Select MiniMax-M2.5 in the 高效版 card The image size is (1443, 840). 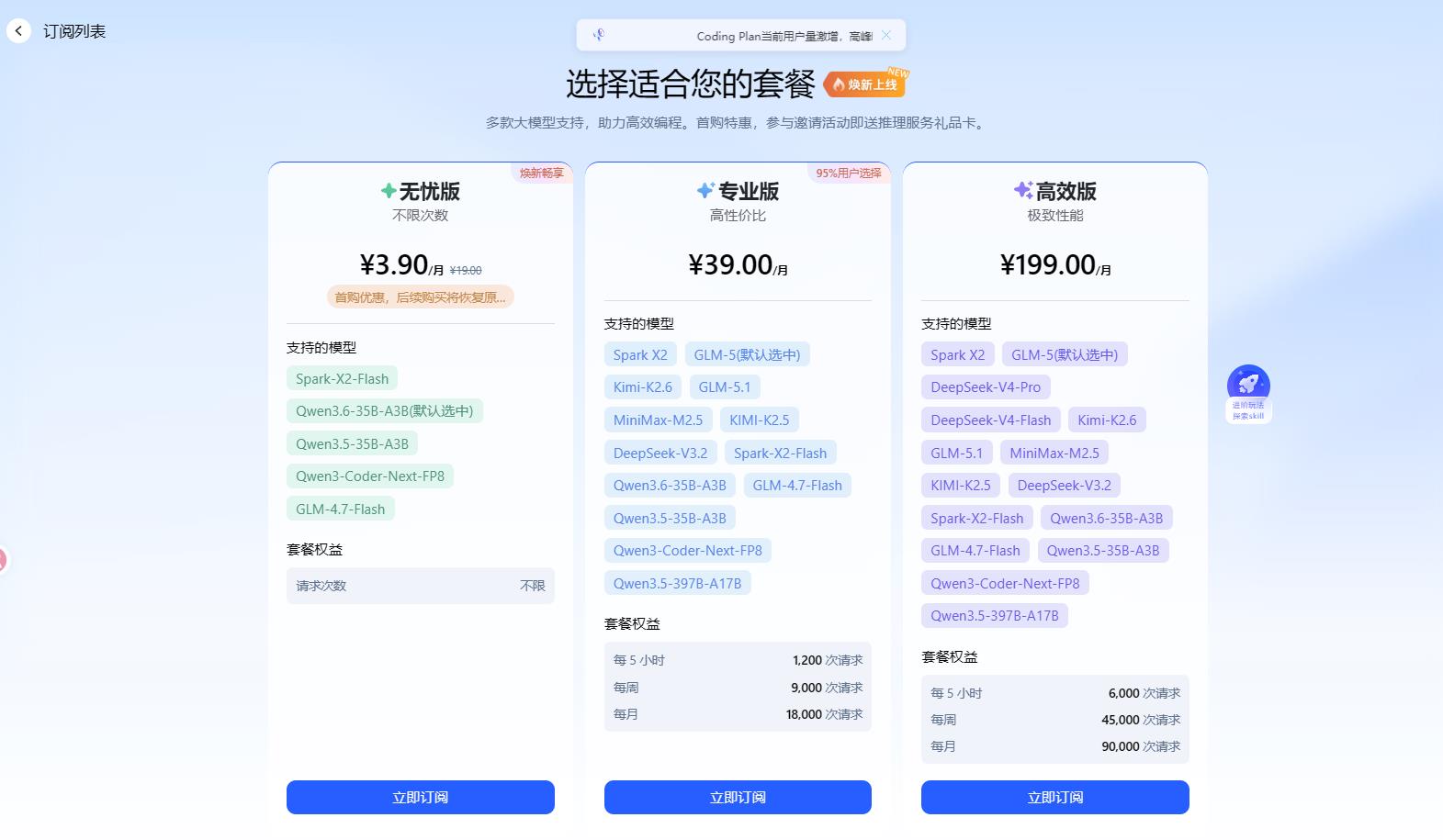(1054, 453)
